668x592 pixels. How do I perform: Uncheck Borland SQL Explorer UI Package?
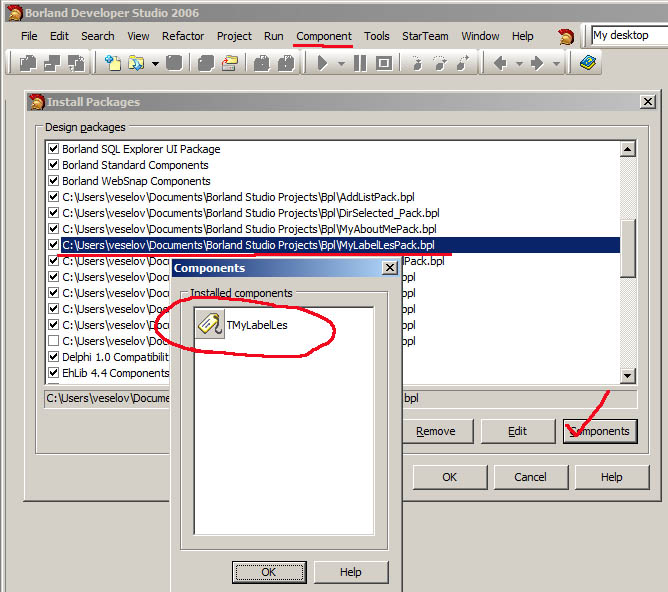point(53,149)
